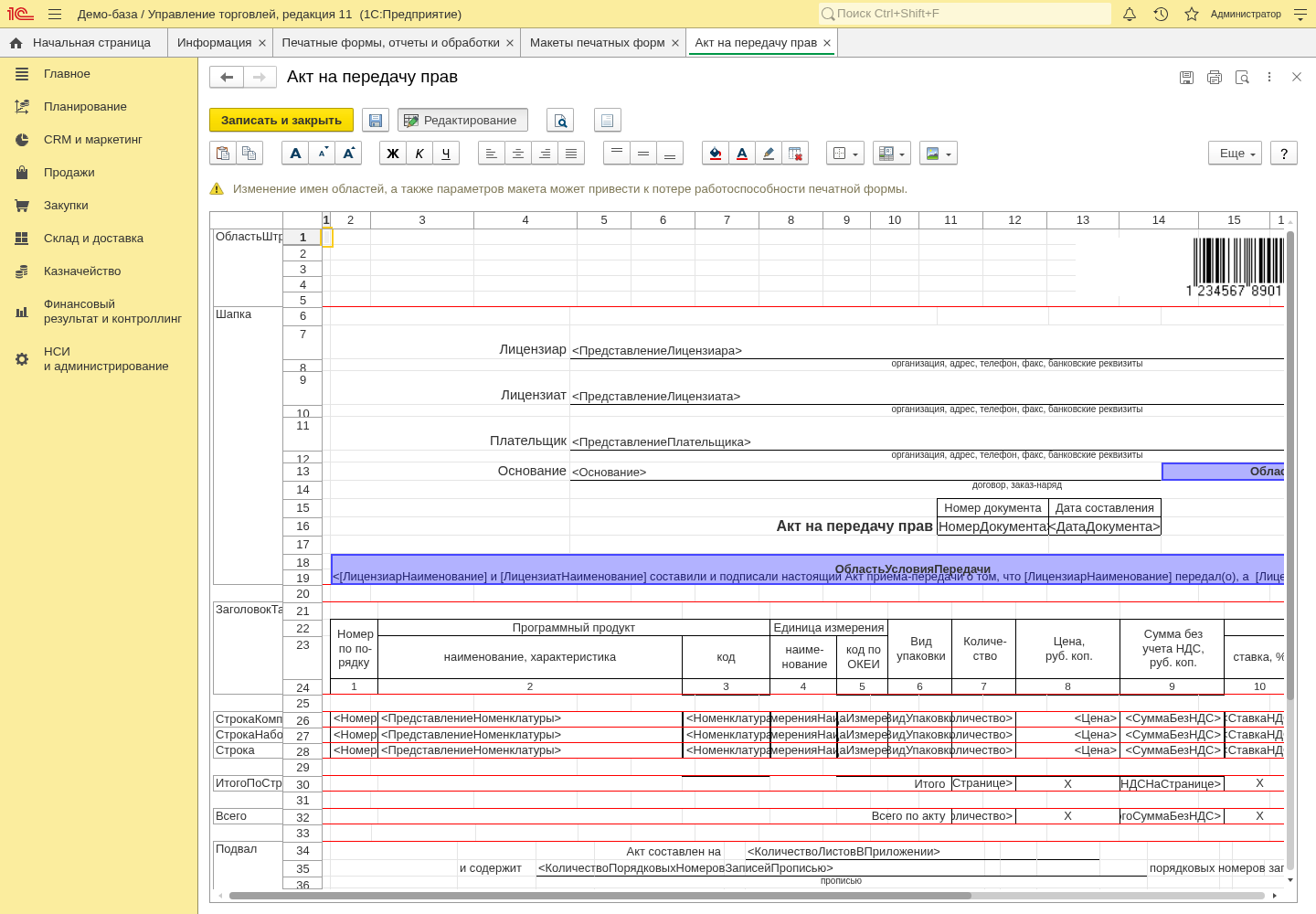Set vertical alignment to top

617,154
